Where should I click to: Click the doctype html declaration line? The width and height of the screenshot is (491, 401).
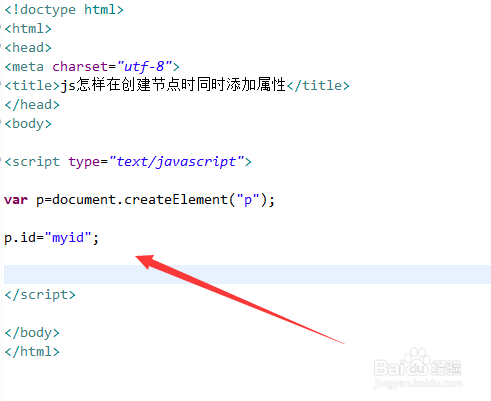coord(64,10)
